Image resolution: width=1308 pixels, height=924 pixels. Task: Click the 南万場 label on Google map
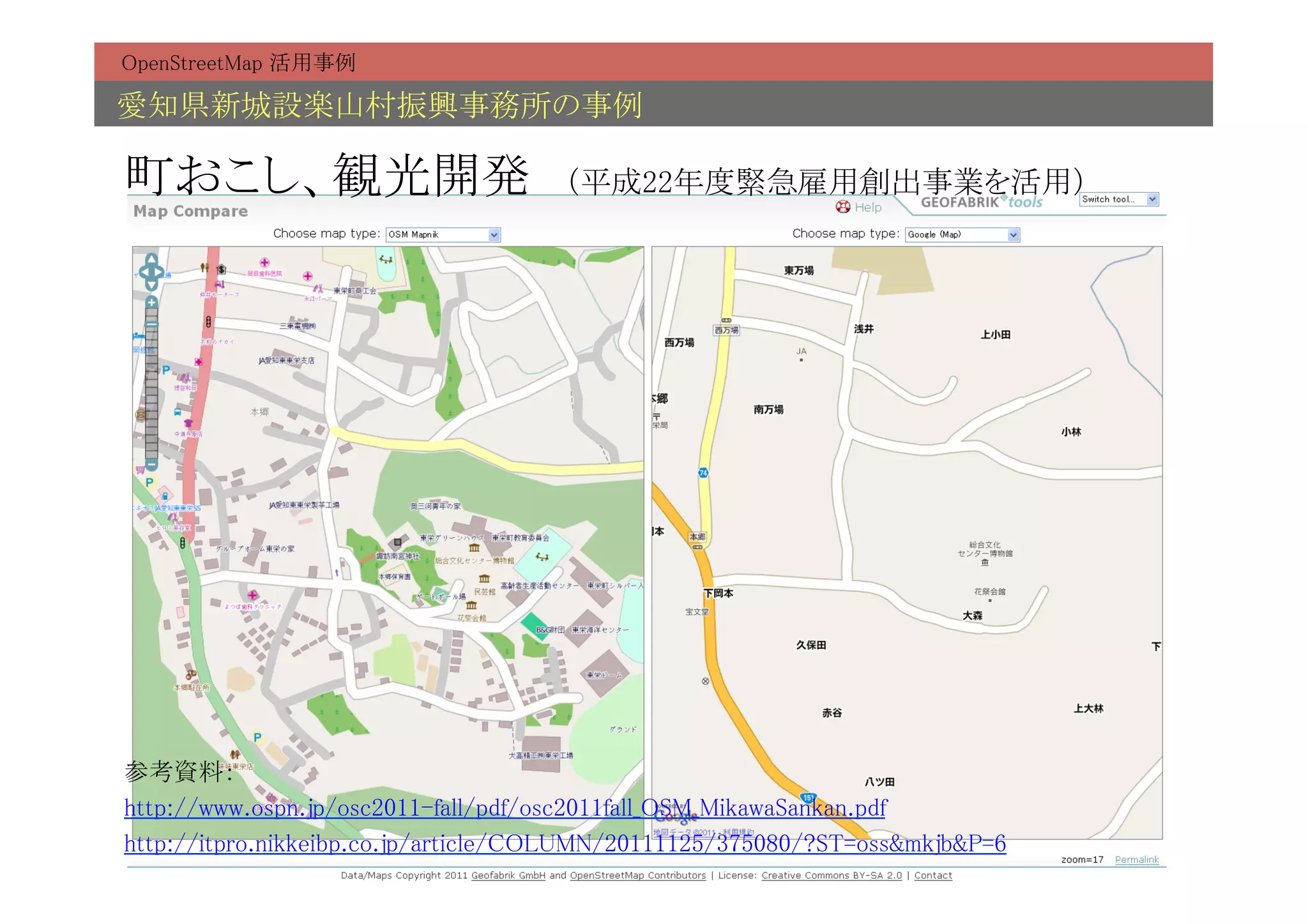pos(768,409)
